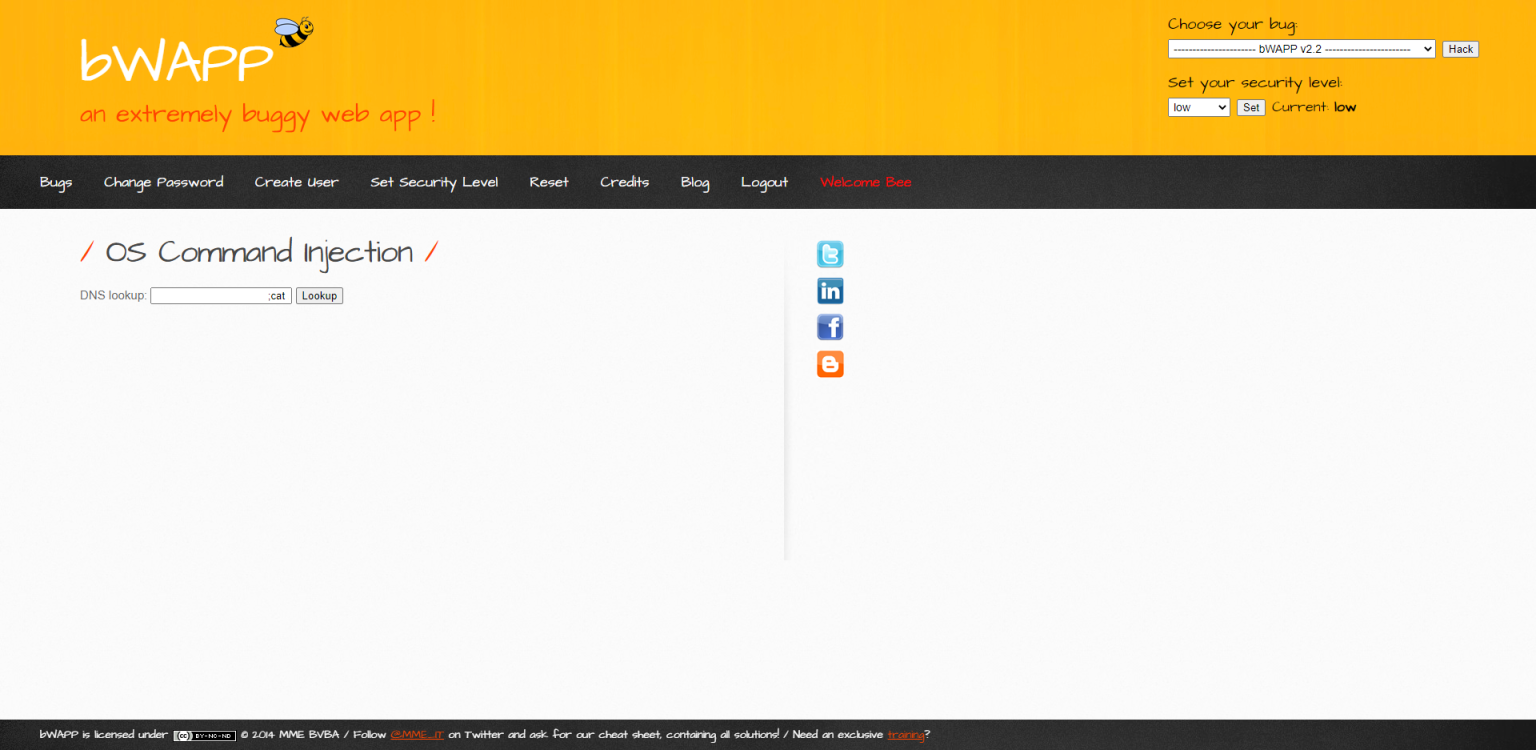Open the LinkedIn icon link
Viewport: 1536px width, 750px height.
click(x=830, y=291)
